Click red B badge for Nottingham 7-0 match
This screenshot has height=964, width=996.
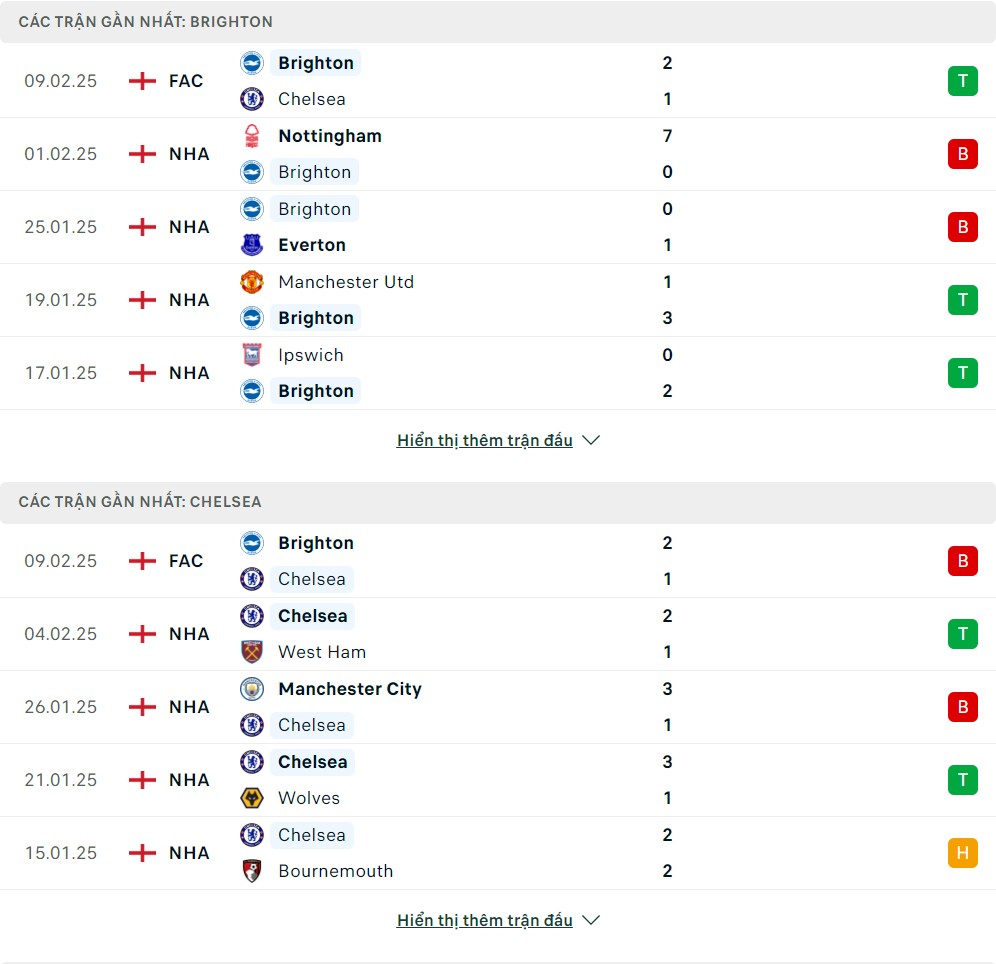(x=962, y=154)
